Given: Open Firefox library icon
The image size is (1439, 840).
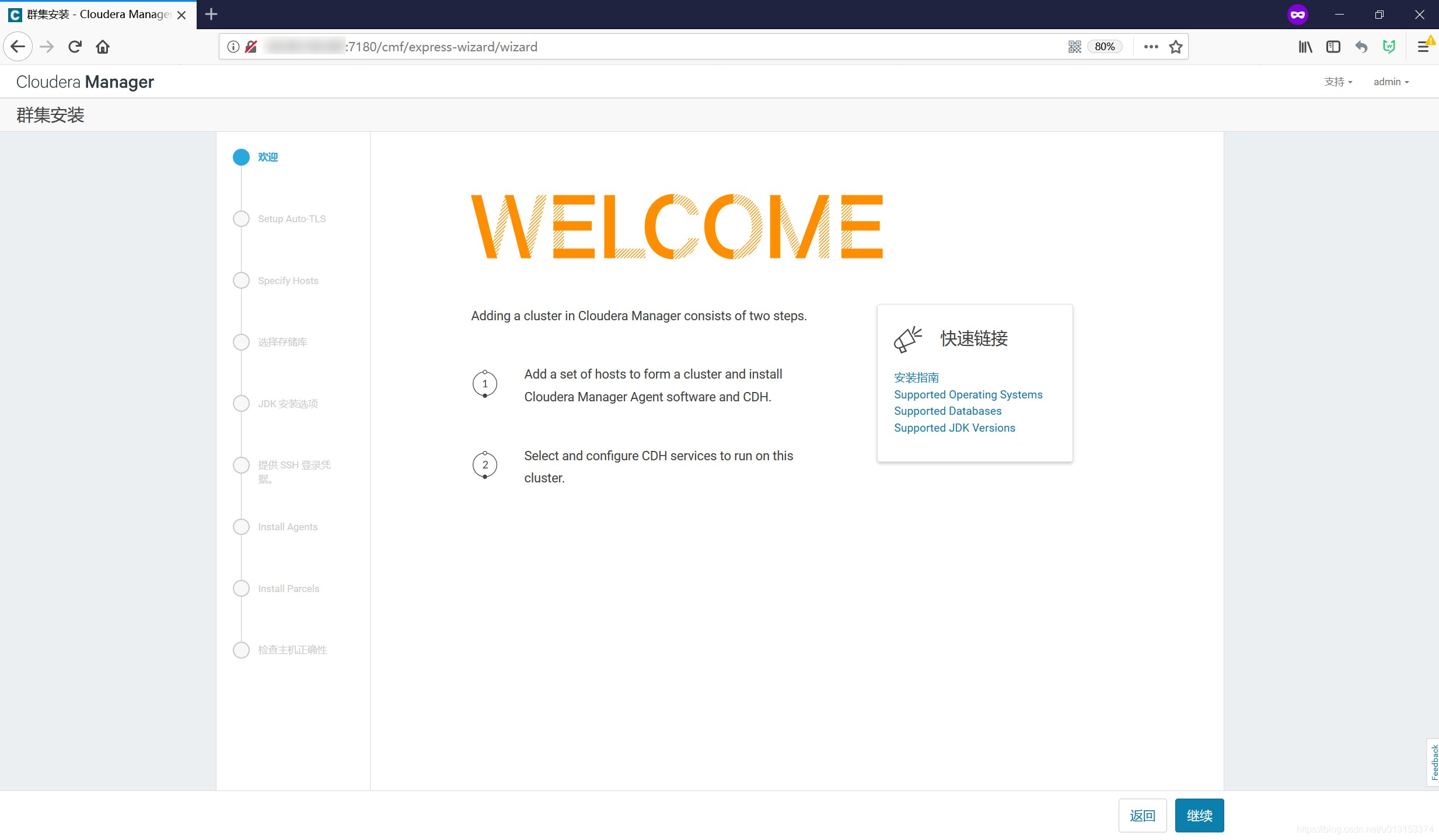Looking at the screenshot, I should [x=1305, y=47].
